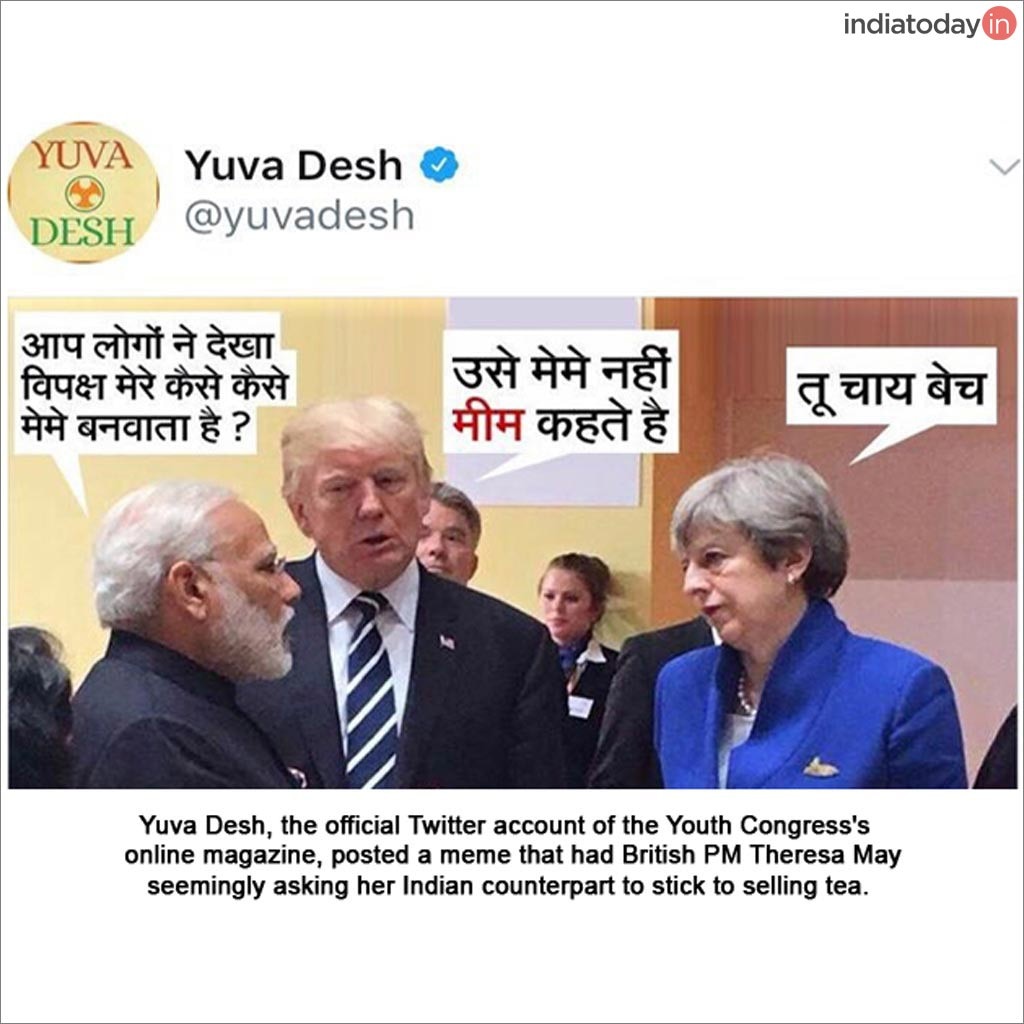This screenshot has height=1024, width=1024.
Task: Open the @yuvadesh handle link
Action: tap(300, 216)
